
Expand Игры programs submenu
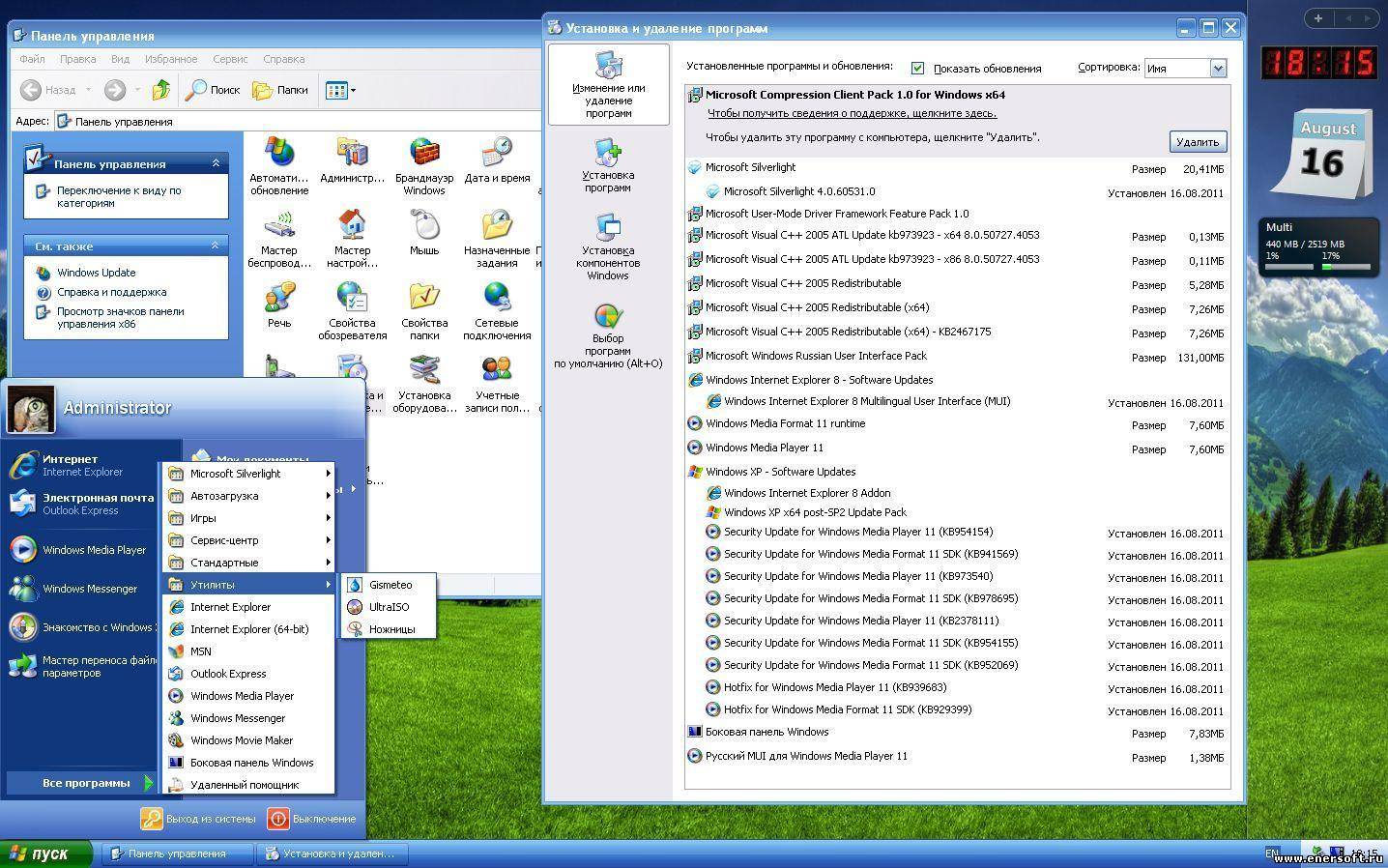pos(248,518)
